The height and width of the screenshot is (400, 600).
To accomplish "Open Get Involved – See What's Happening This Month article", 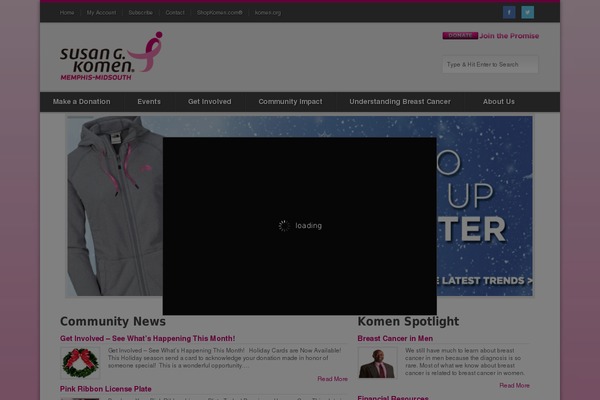I will (x=147, y=338).
